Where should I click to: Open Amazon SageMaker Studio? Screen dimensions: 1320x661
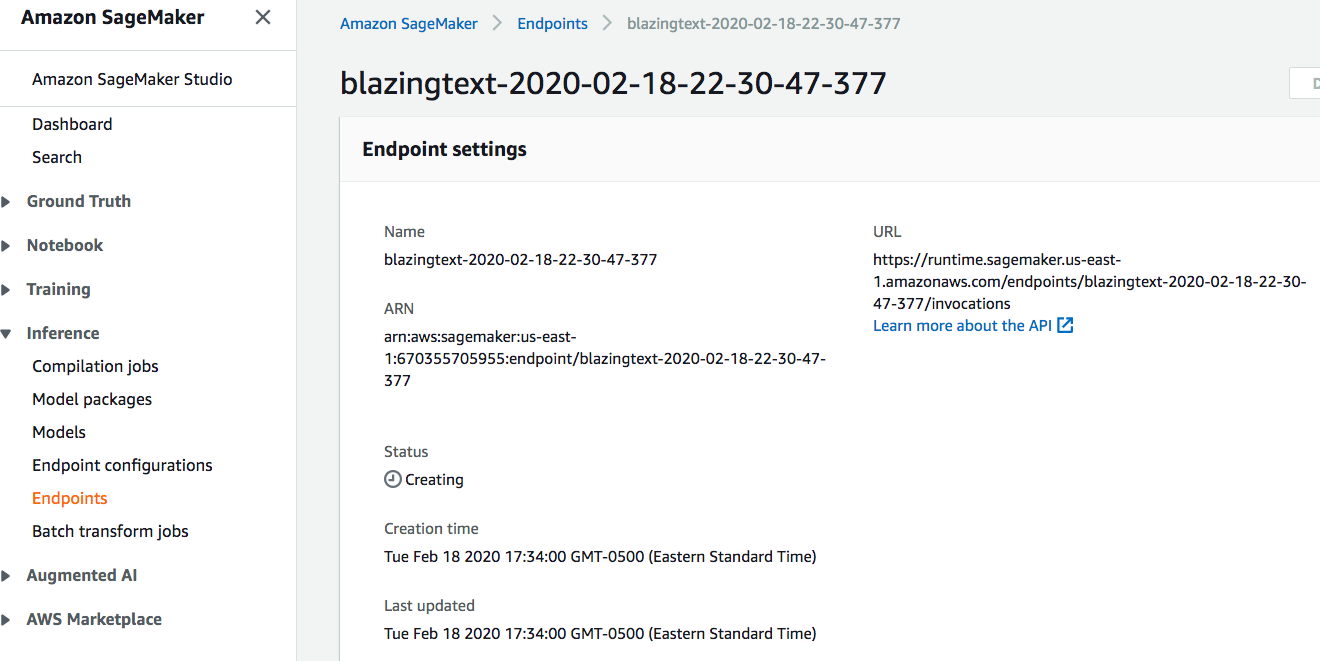(132, 79)
